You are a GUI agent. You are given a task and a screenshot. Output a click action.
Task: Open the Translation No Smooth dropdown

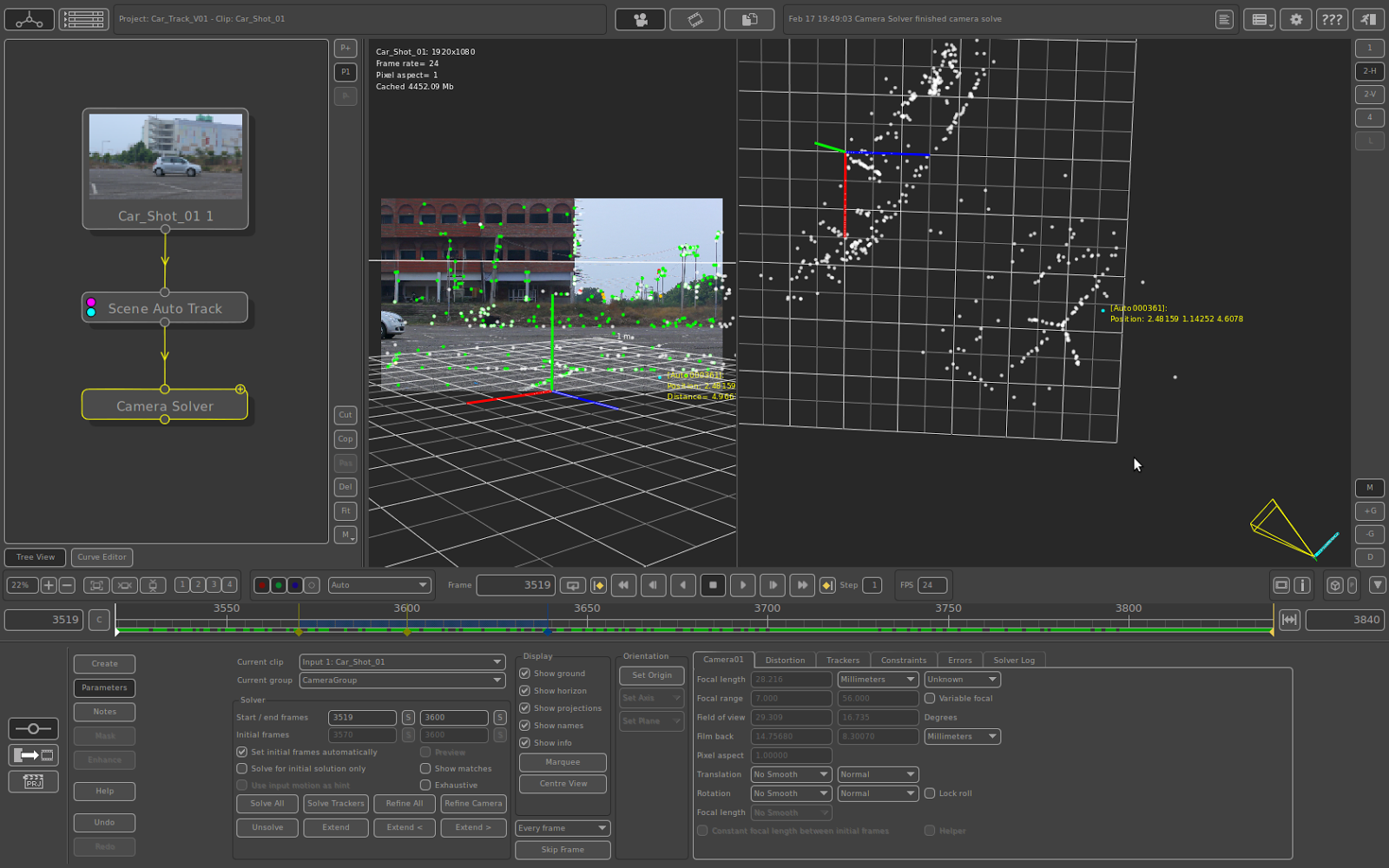click(790, 774)
